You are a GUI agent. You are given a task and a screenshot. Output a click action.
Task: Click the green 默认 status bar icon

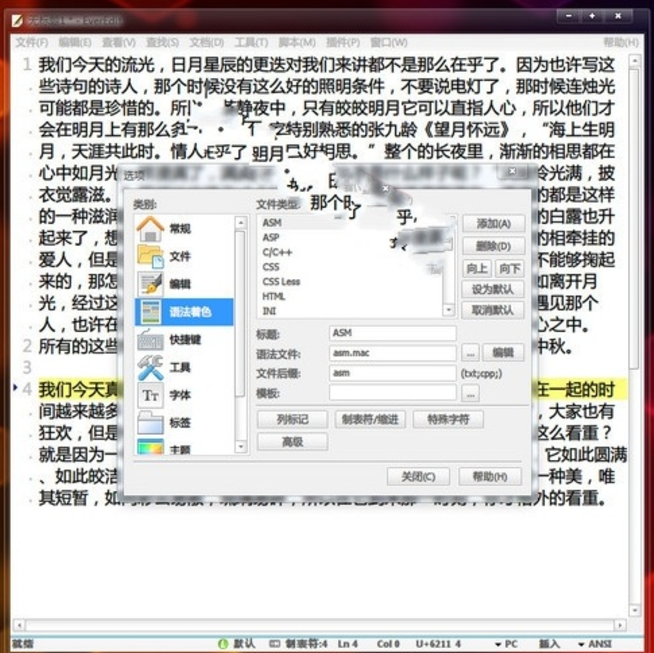[x=223, y=643]
